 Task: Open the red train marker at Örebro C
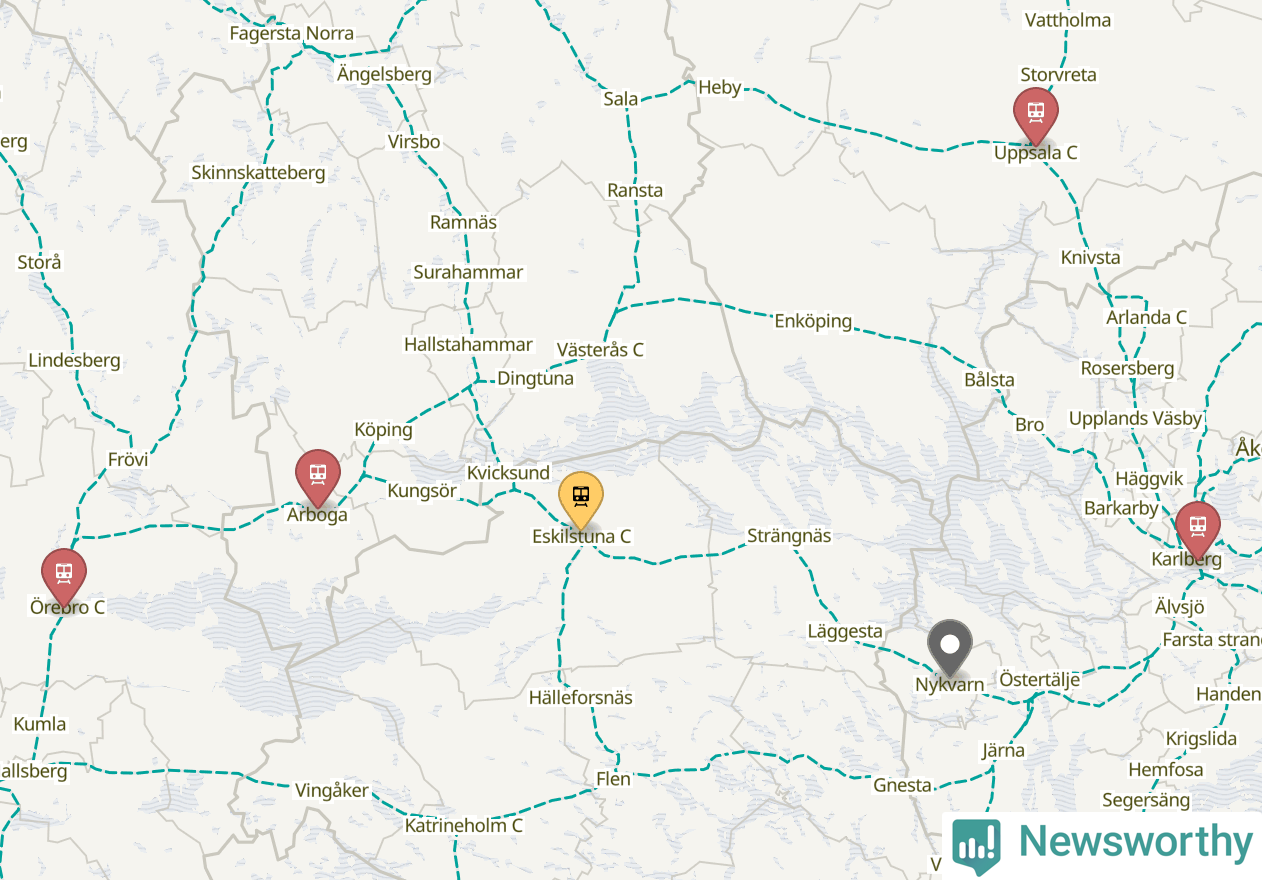[x=64, y=577]
